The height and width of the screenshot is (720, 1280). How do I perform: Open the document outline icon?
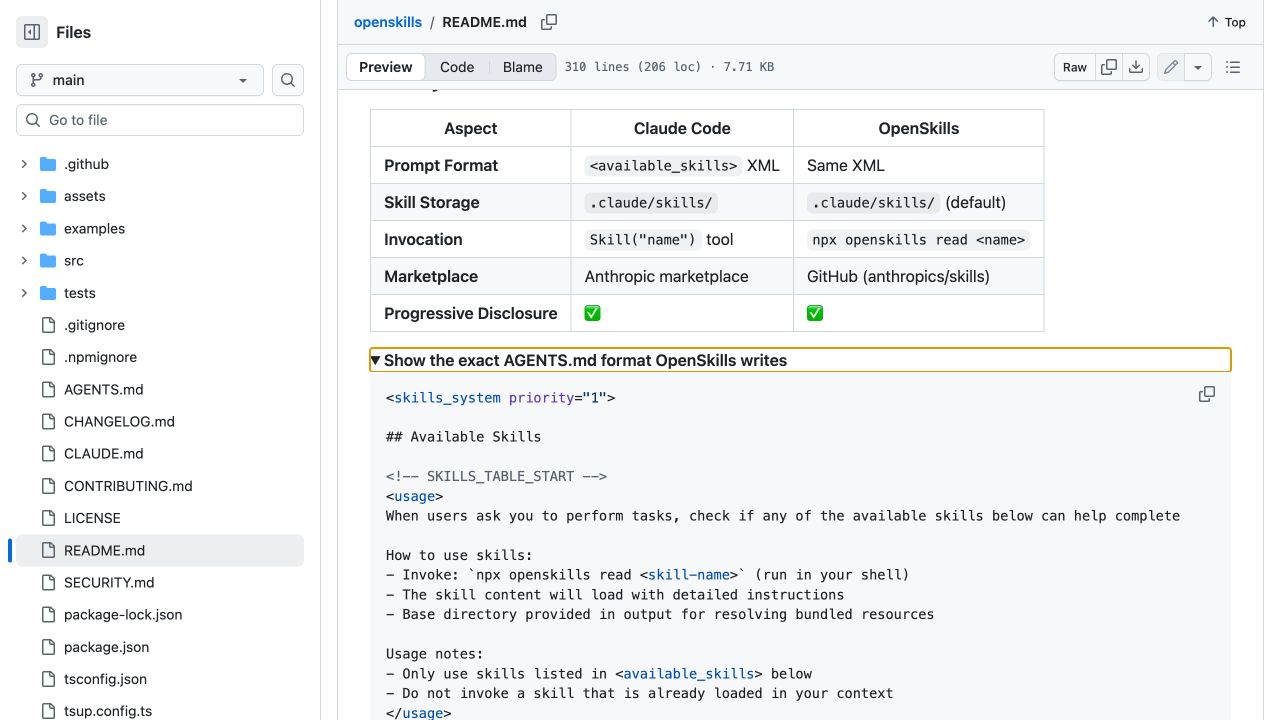1233,67
